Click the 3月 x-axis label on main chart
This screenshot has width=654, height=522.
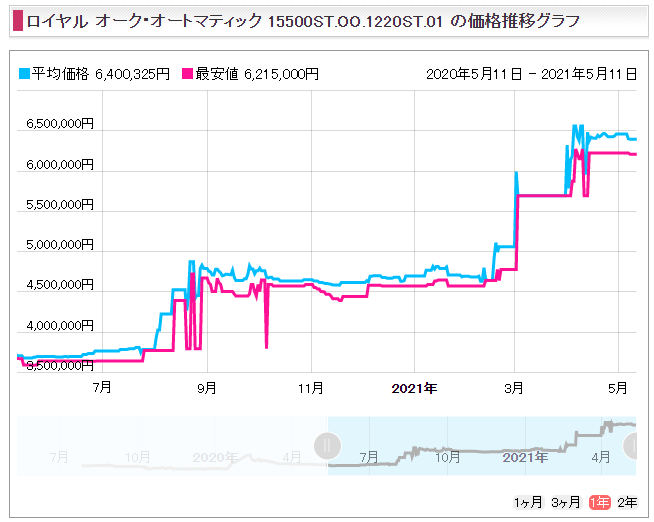[x=514, y=389]
